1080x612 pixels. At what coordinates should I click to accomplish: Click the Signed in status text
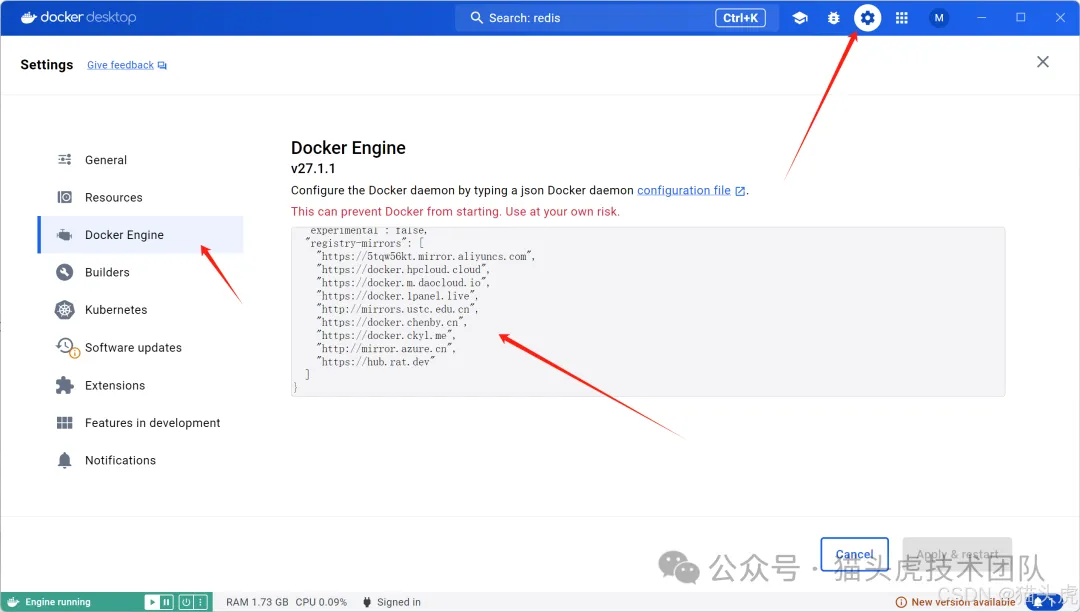pyautogui.click(x=399, y=602)
